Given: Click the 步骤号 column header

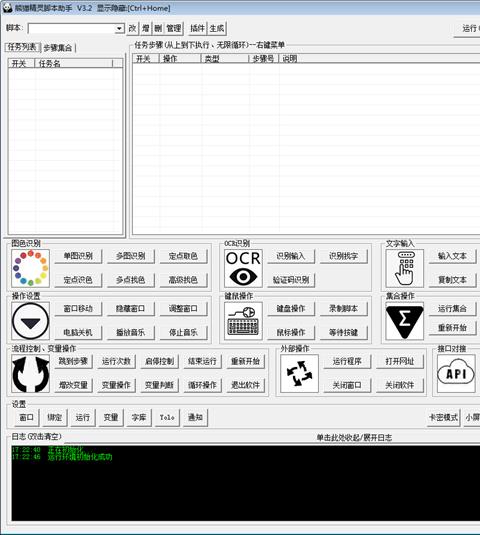Looking at the screenshot, I should [x=263, y=59].
